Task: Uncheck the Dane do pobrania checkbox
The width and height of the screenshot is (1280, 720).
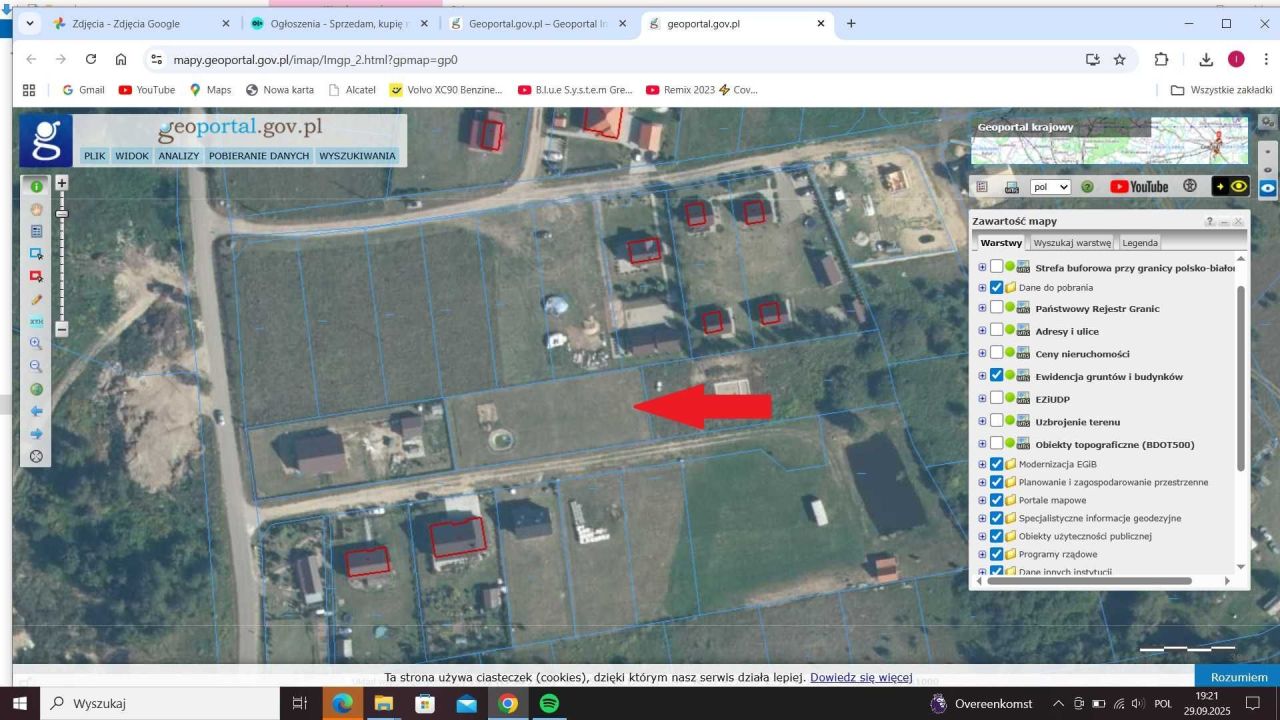Action: (x=996, y=287)
